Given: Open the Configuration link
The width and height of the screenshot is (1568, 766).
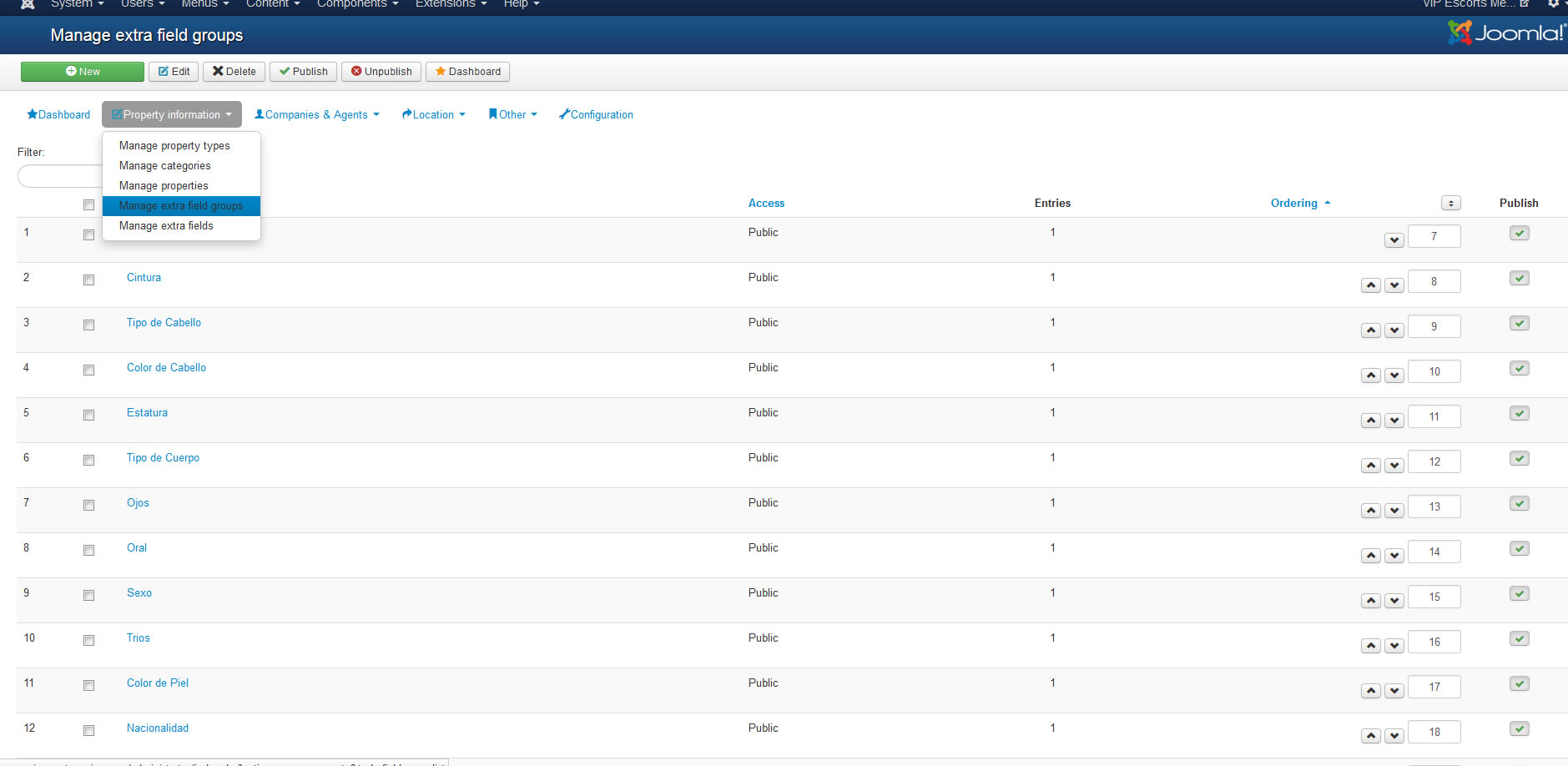Looking at the screenshot, I should pyautogui.click(x=596, y=114).
